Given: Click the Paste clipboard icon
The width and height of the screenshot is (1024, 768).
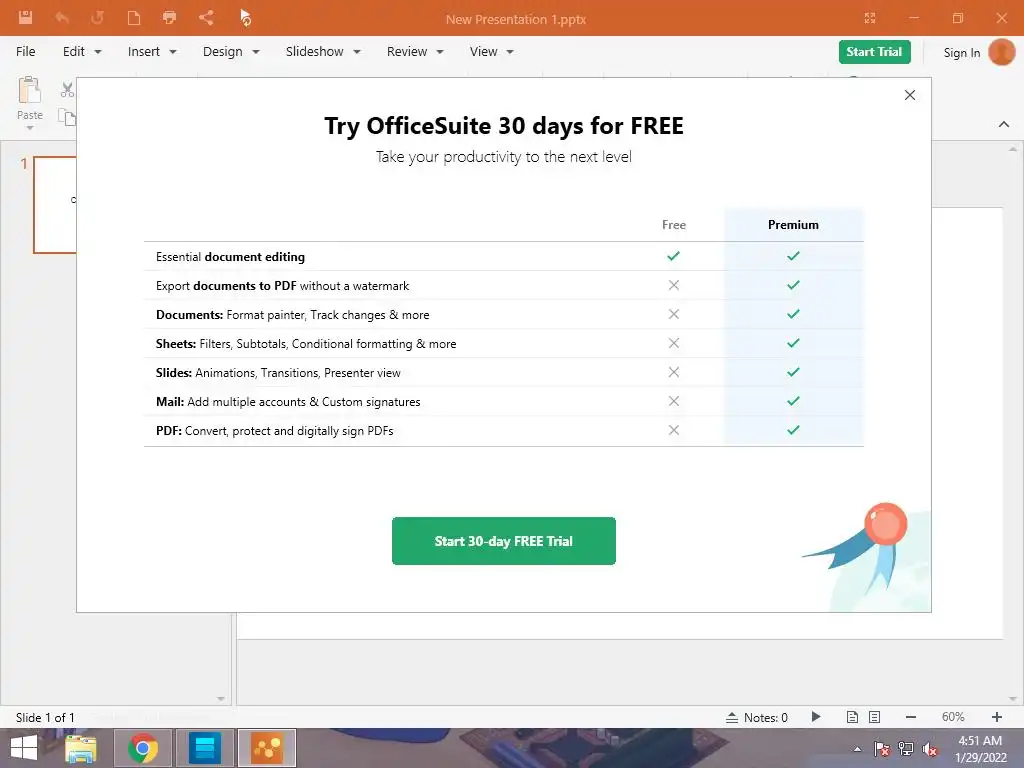Looking at the screenshot, I should [29, 90].
